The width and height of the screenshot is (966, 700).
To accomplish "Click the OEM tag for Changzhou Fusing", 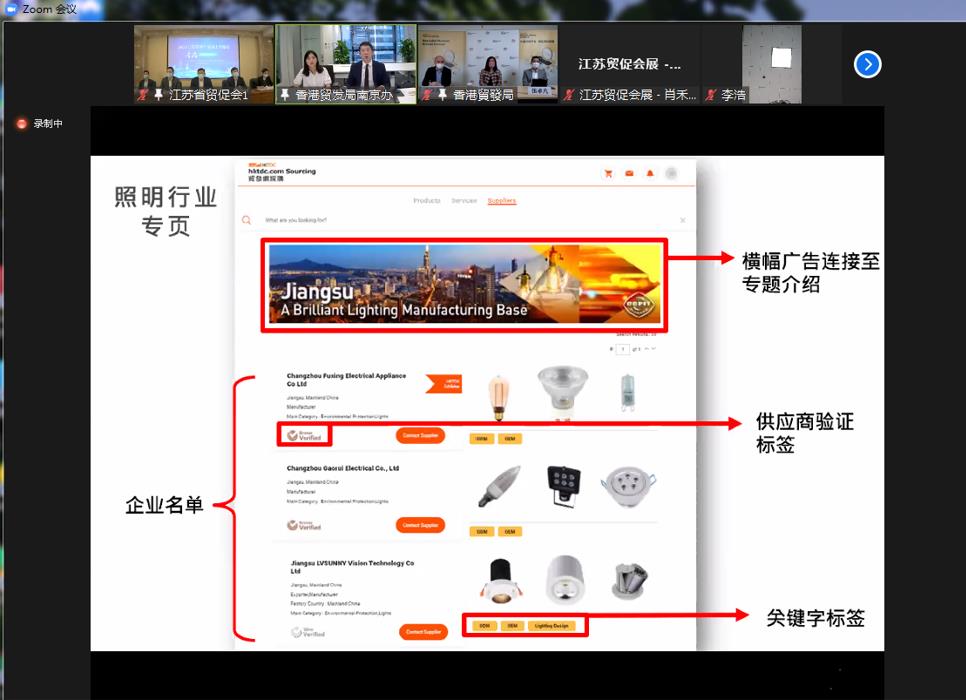I will pos(510,439).
